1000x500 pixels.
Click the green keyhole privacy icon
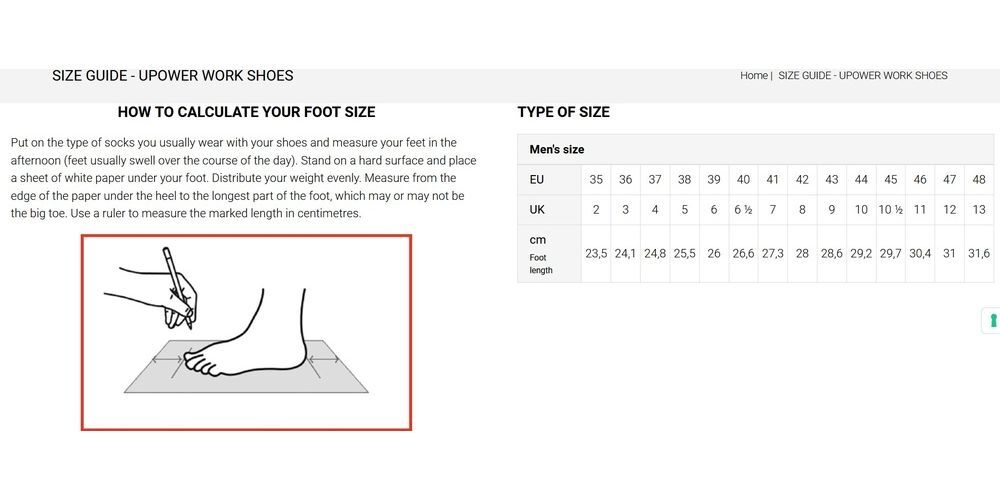pos(993,321)
